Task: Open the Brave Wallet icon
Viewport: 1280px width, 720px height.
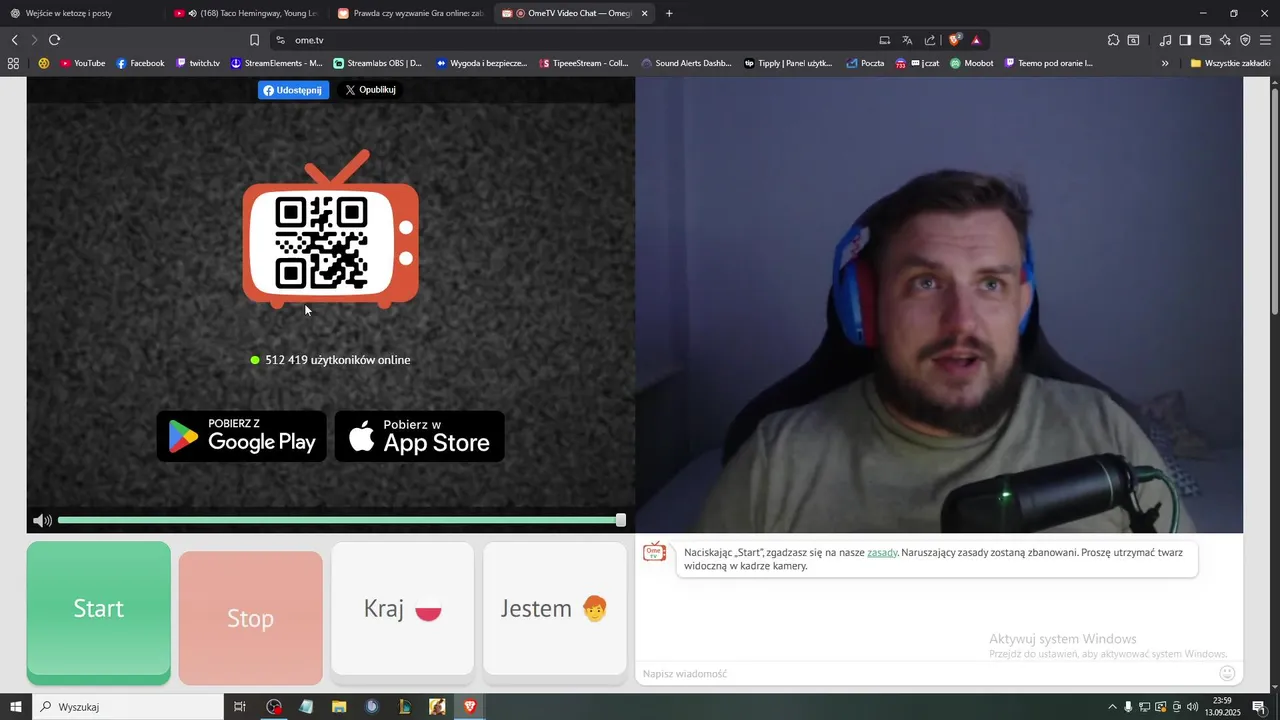Action: [x=1205, y=40]
